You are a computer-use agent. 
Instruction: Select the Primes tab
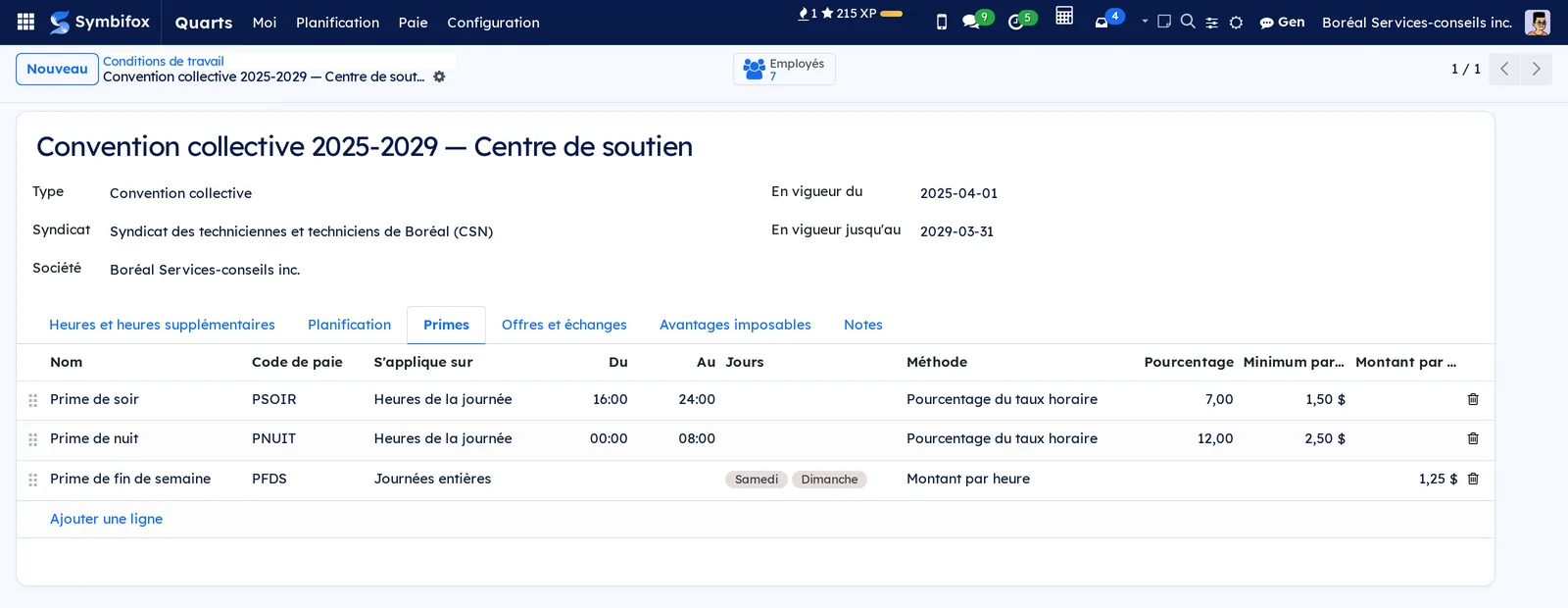[446, 325]
